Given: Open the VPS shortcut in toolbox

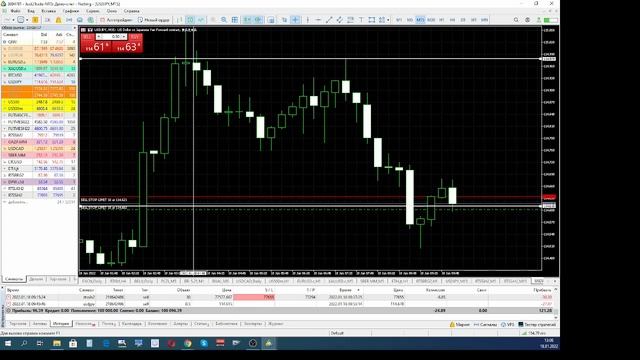Looking at the screenshot, I should point(507,324).
